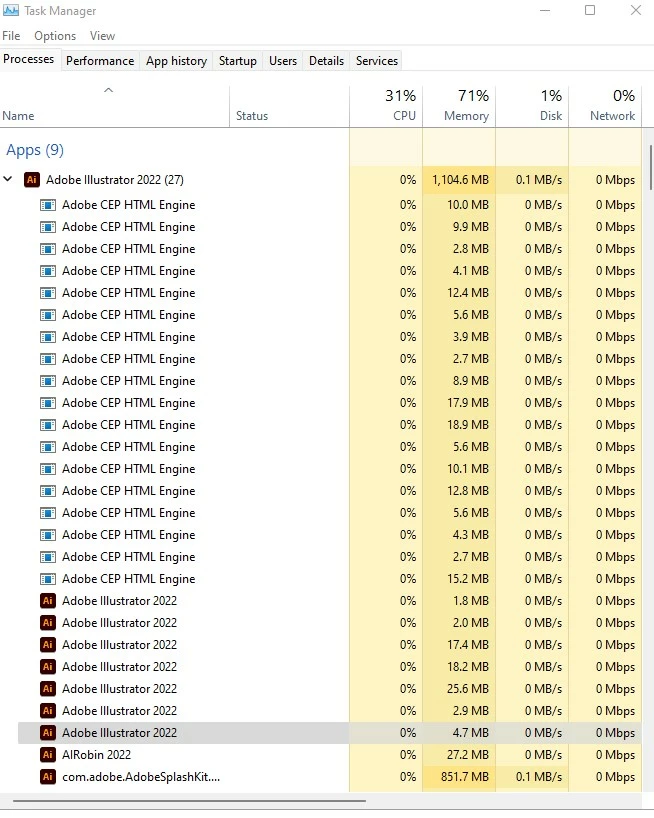Click the 1,104.6 MB memory value
The width and height of the screenshot is (654, 818).
coord(461,179)
